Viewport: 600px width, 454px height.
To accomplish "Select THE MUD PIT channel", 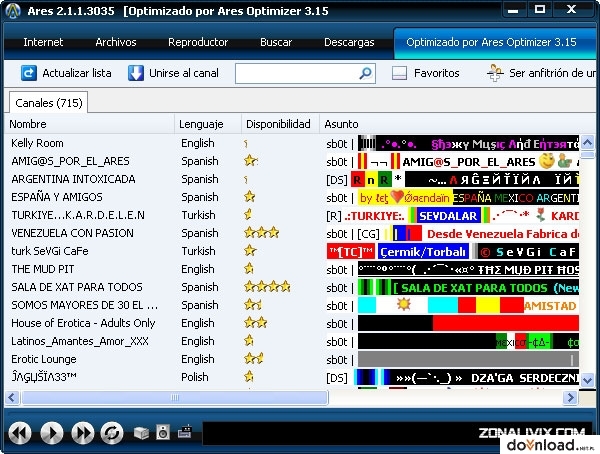I will point(42,269).
